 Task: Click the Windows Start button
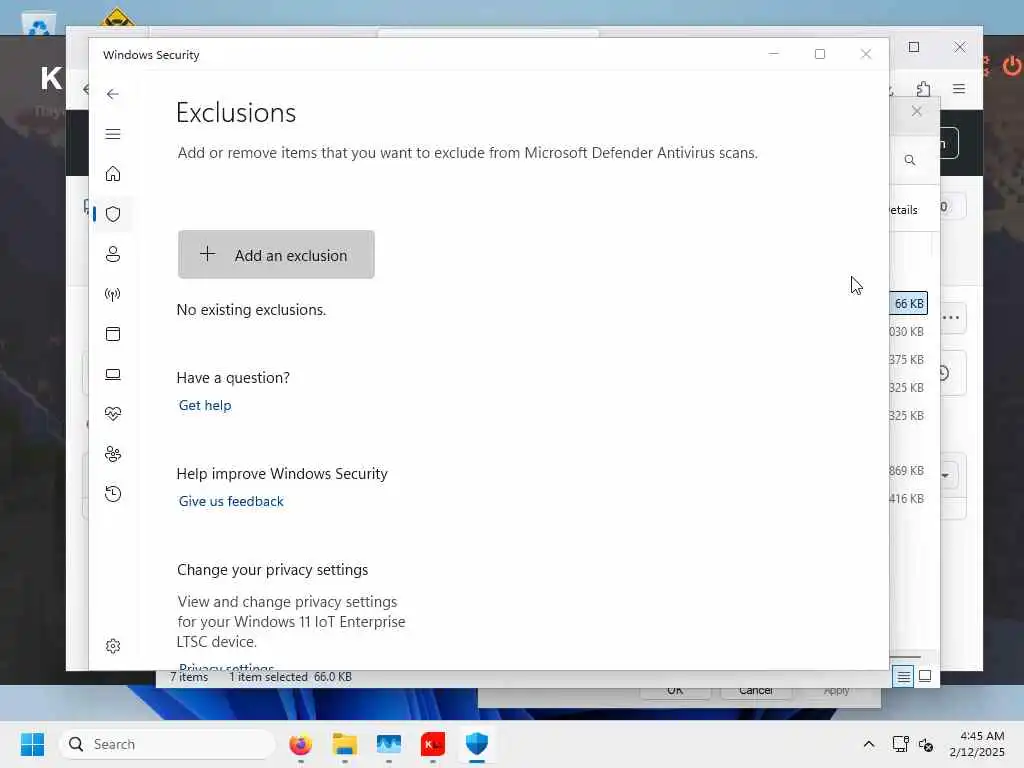(x=32, y=744)
